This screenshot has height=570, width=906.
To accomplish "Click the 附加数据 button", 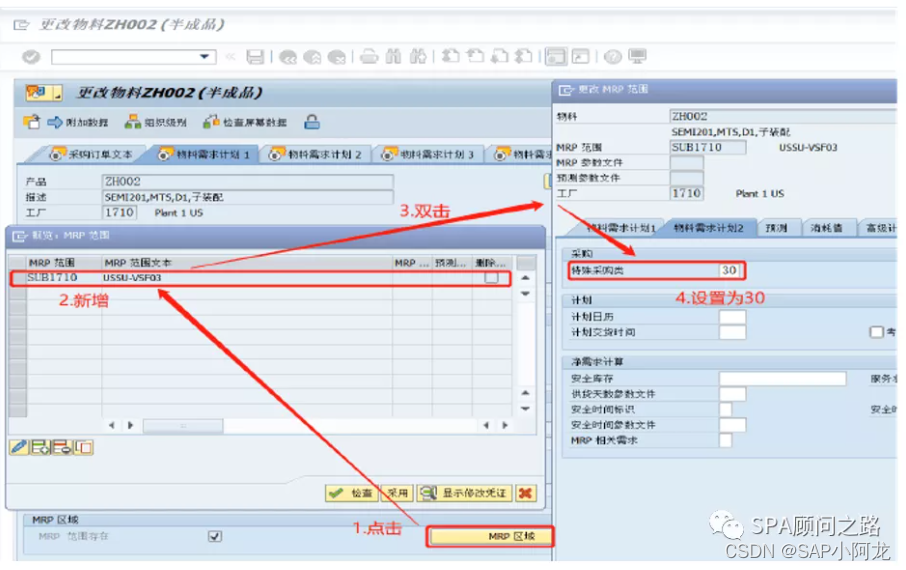I will [x=78, y=122].
